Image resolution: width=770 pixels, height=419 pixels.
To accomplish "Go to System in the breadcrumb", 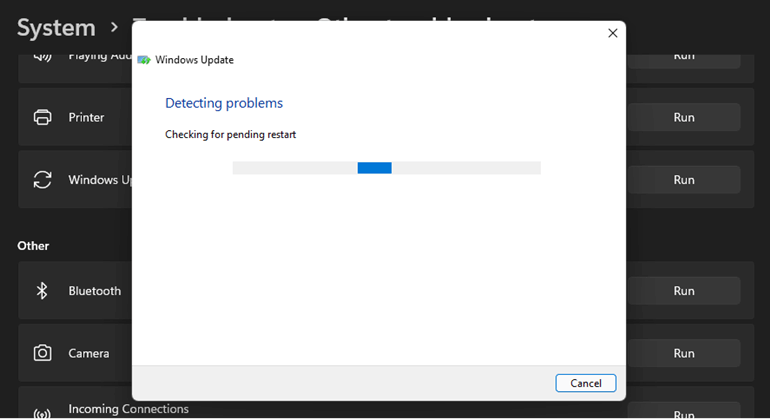I will [x=56, y=28].
